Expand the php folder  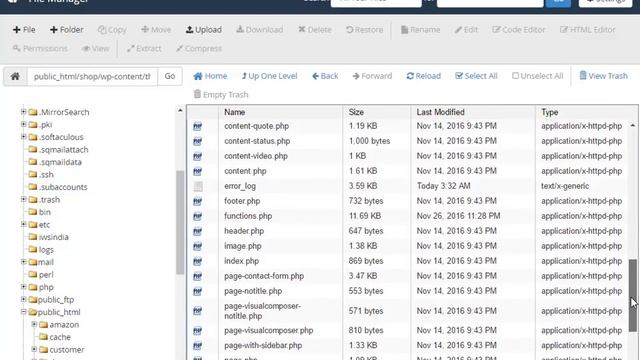pyautogui.click(x=24, y=287)
